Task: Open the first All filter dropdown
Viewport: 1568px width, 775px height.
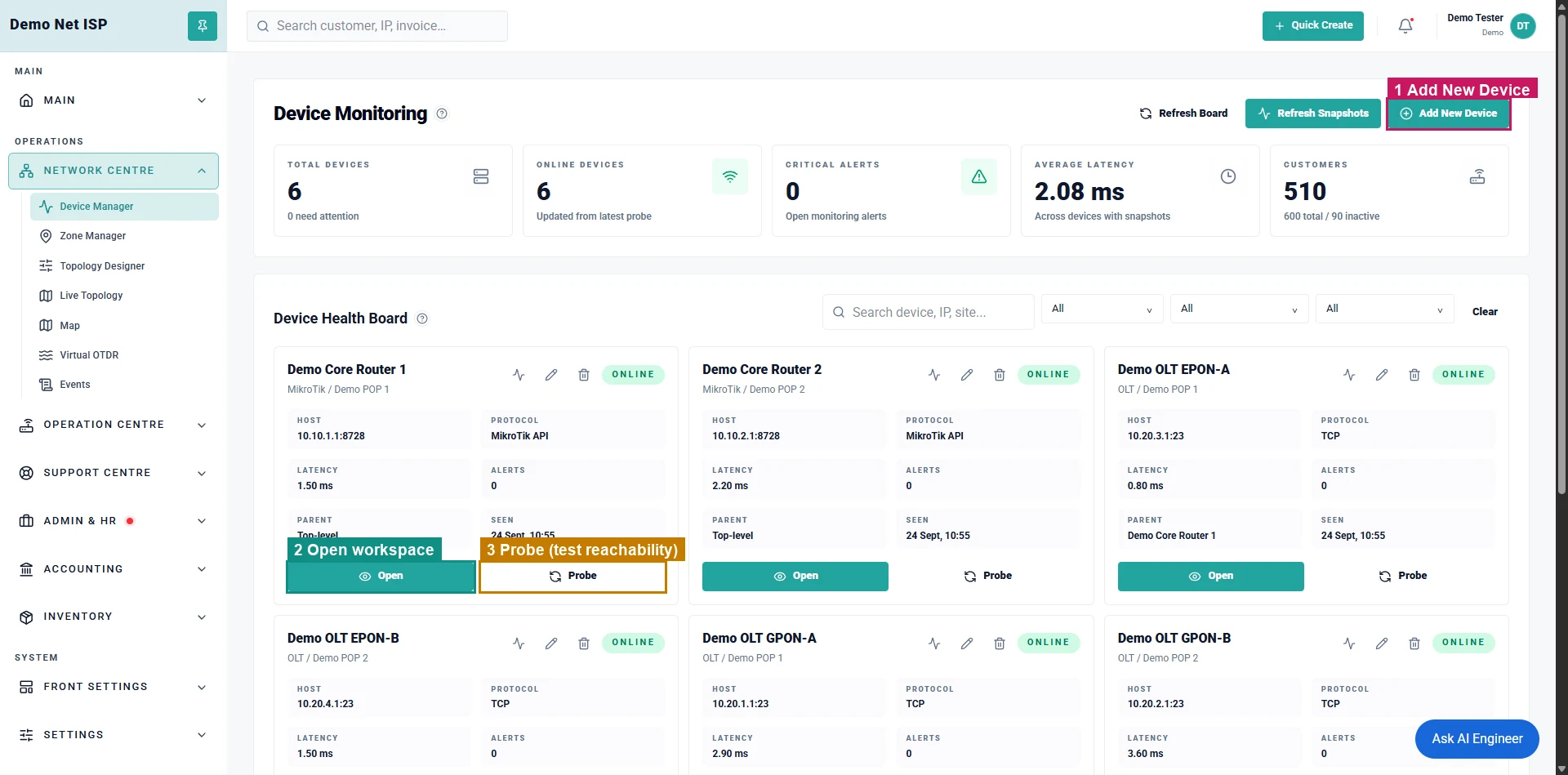Action: point(1102,309)
